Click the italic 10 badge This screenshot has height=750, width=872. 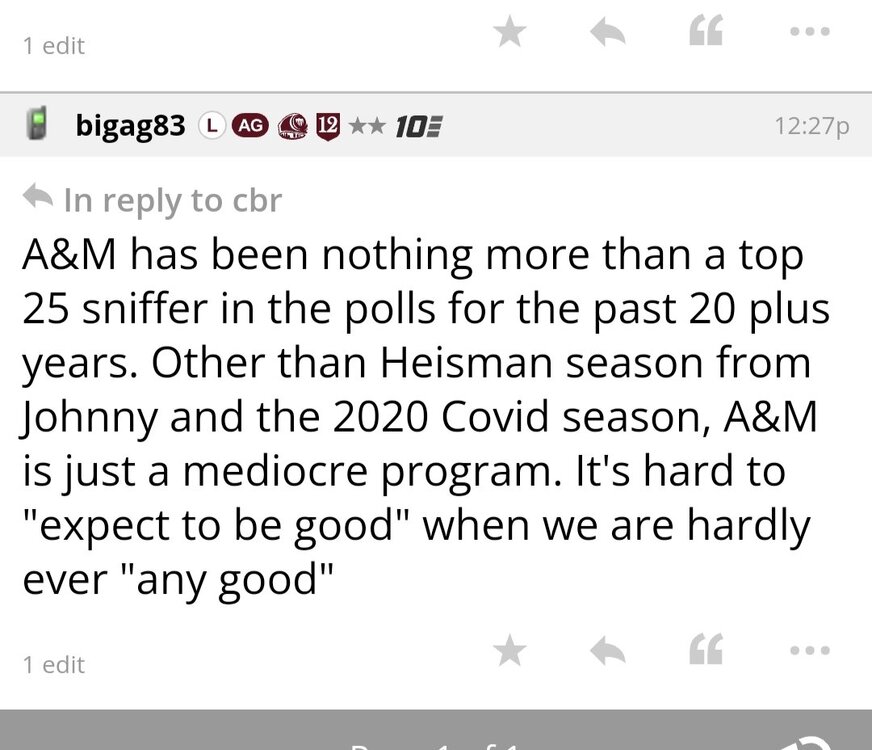click(418, 127)
